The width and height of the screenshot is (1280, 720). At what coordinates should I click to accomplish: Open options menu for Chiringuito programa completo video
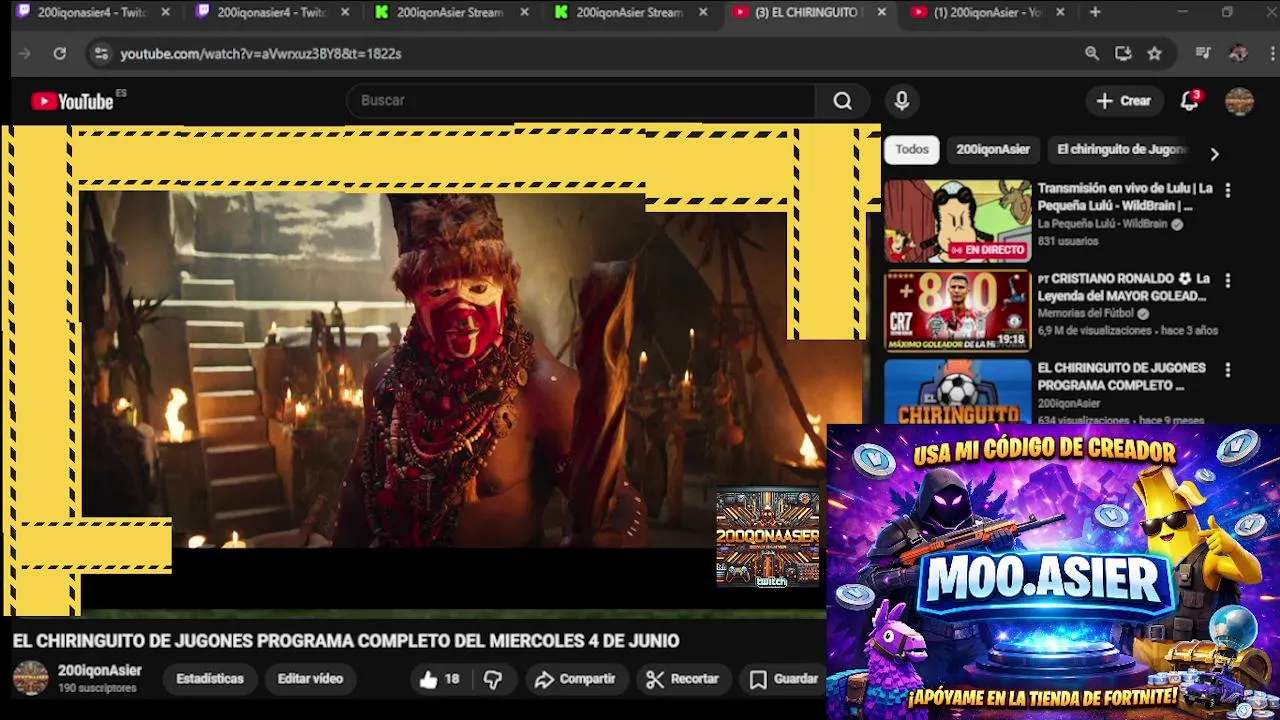(1228, 370)
